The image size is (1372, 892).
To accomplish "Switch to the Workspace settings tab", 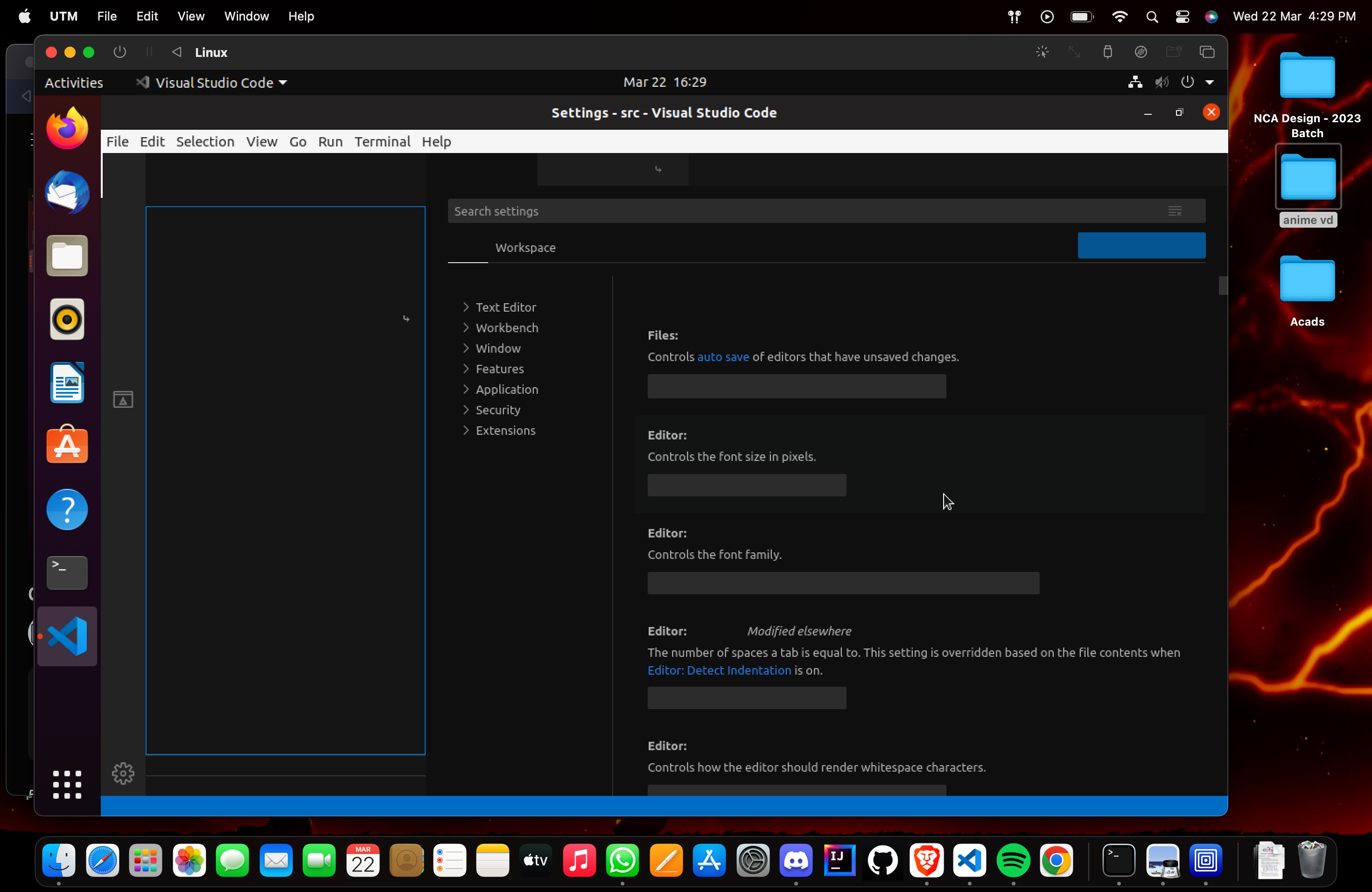I will click(x=525, y=248).
